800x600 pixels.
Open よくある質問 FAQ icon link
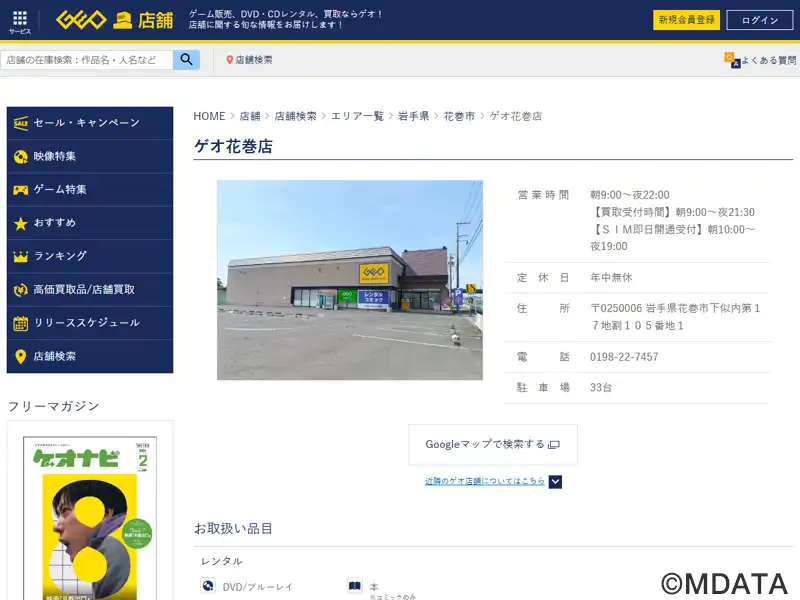pos(733,60)
